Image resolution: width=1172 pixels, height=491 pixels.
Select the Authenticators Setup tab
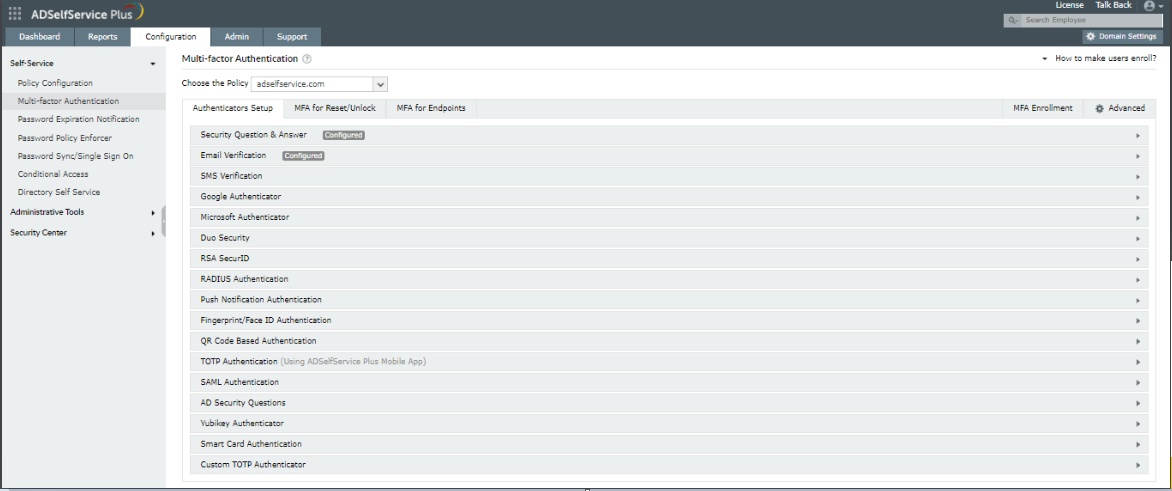point(232,108)
